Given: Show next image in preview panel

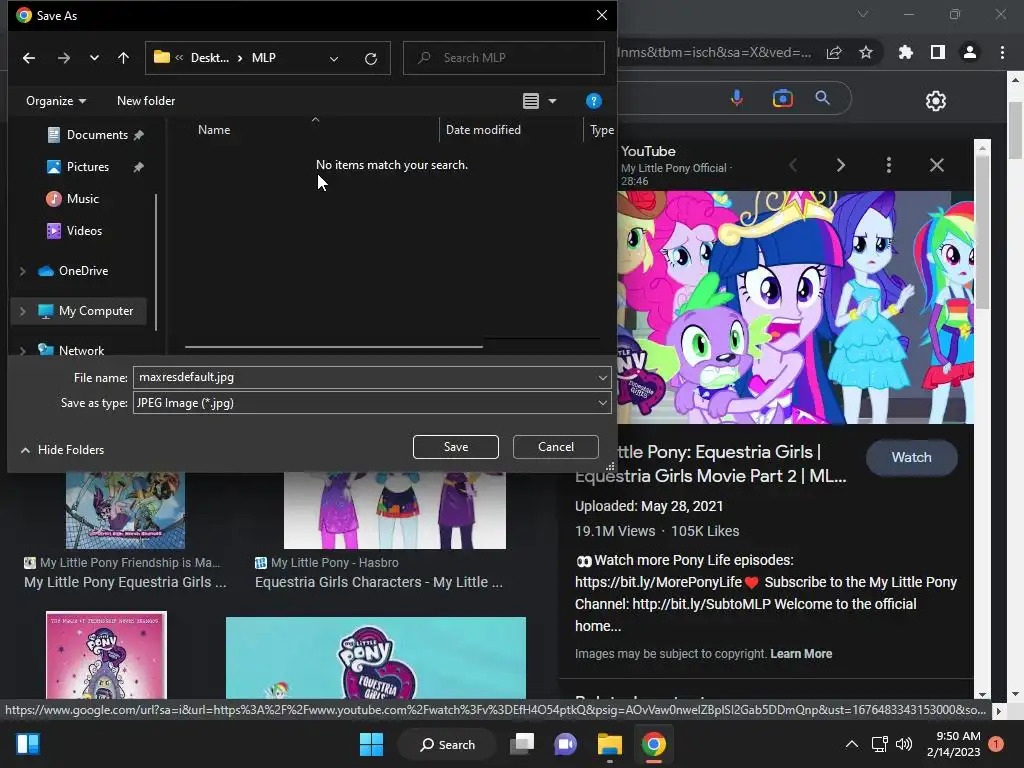Looking at the screenshot, I should [x=840, y=165].
